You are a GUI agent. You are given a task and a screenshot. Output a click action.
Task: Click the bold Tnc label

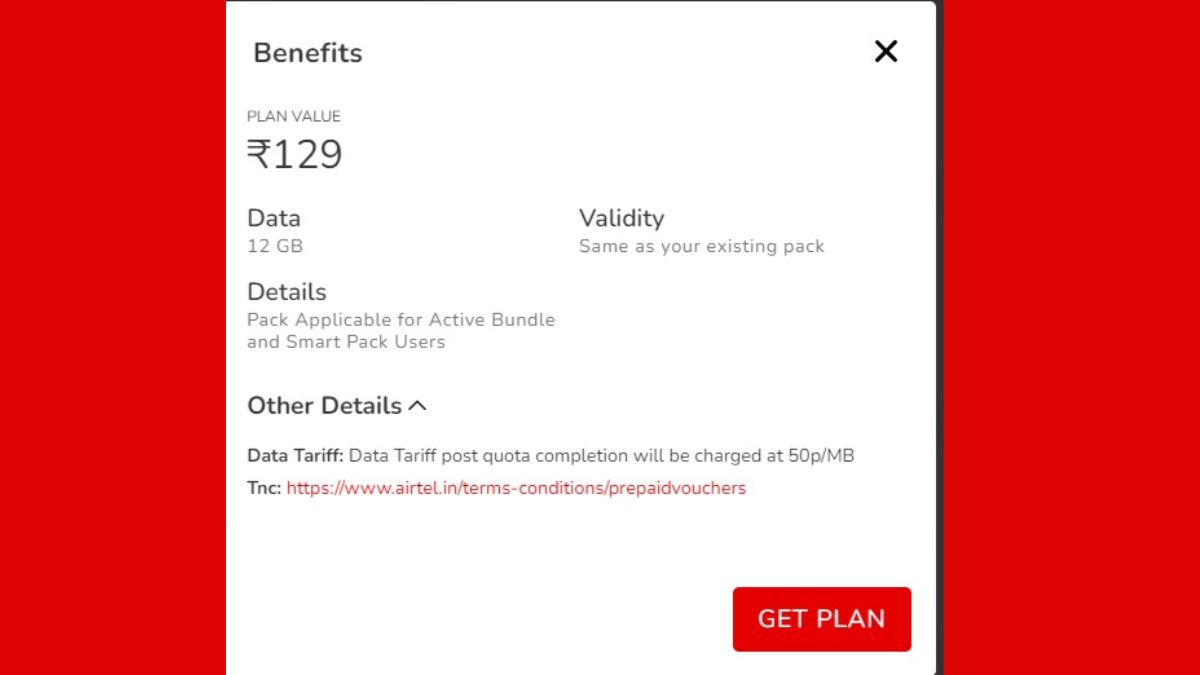tap(265, 489)
